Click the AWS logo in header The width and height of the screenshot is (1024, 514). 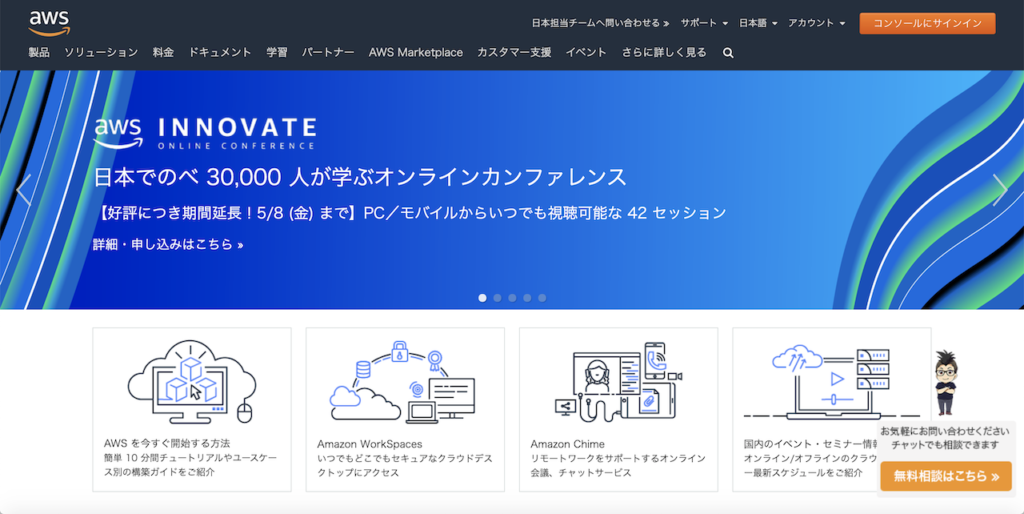[48, 22]
